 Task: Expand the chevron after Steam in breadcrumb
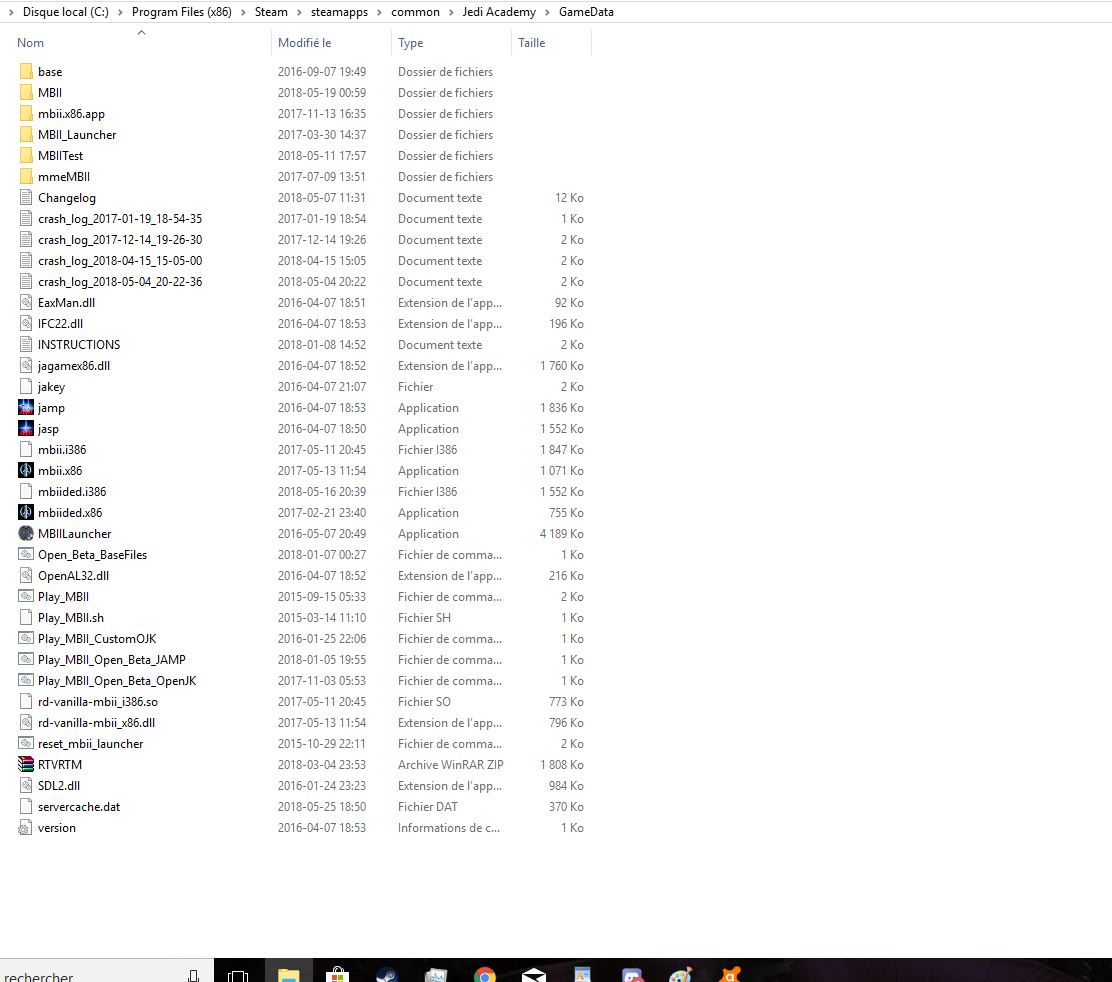[299, 12]
